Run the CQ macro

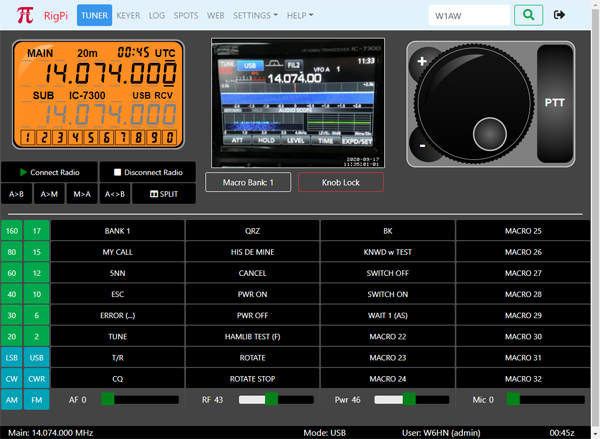point(117,379)
